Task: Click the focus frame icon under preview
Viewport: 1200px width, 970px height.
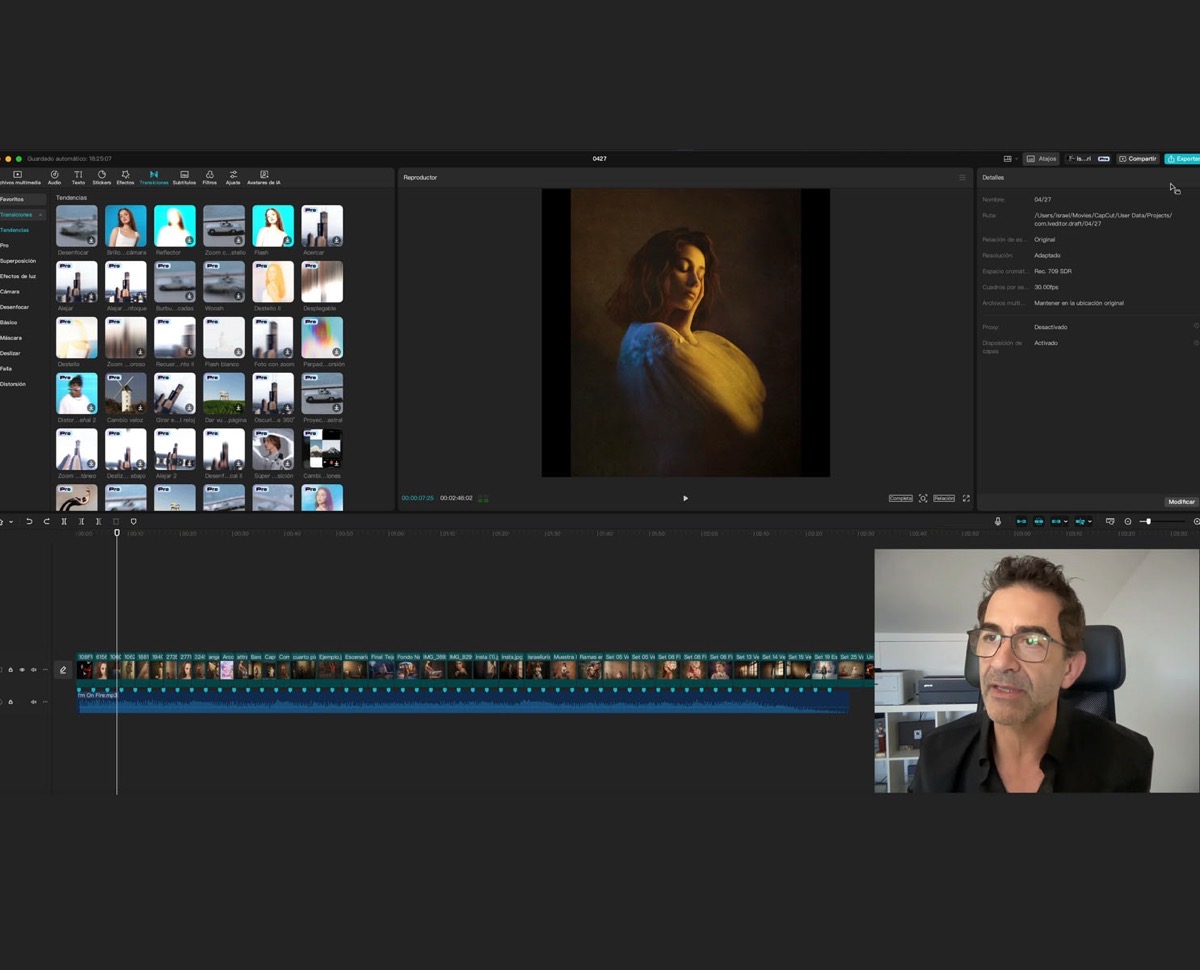Action: coord(923,498)
